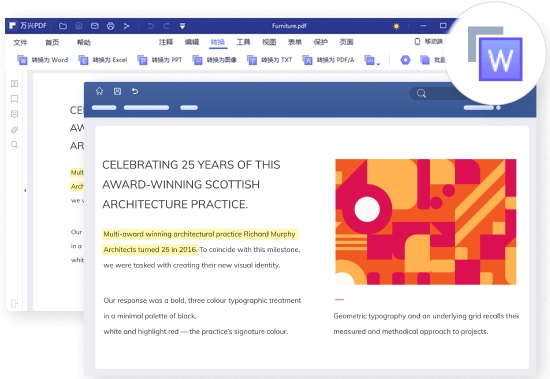Collapse the left sidebar panel arrow
The image size is (550, 379).
25,191
